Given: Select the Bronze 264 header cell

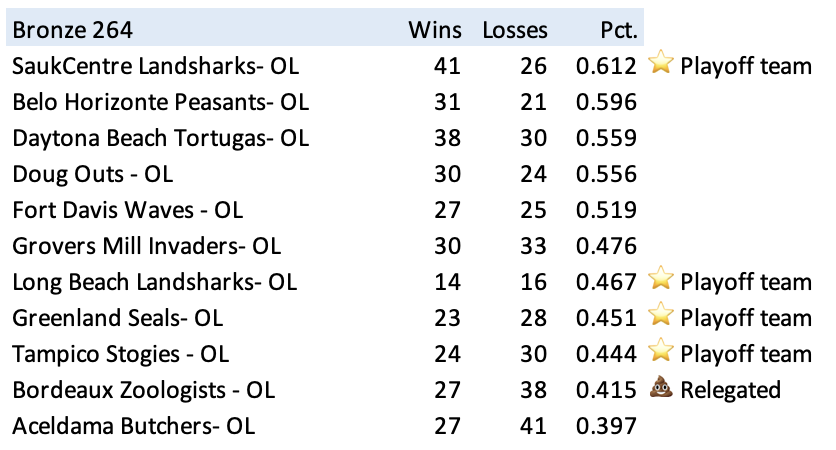Looking at the screenshot, I should (x=73, y=30).
